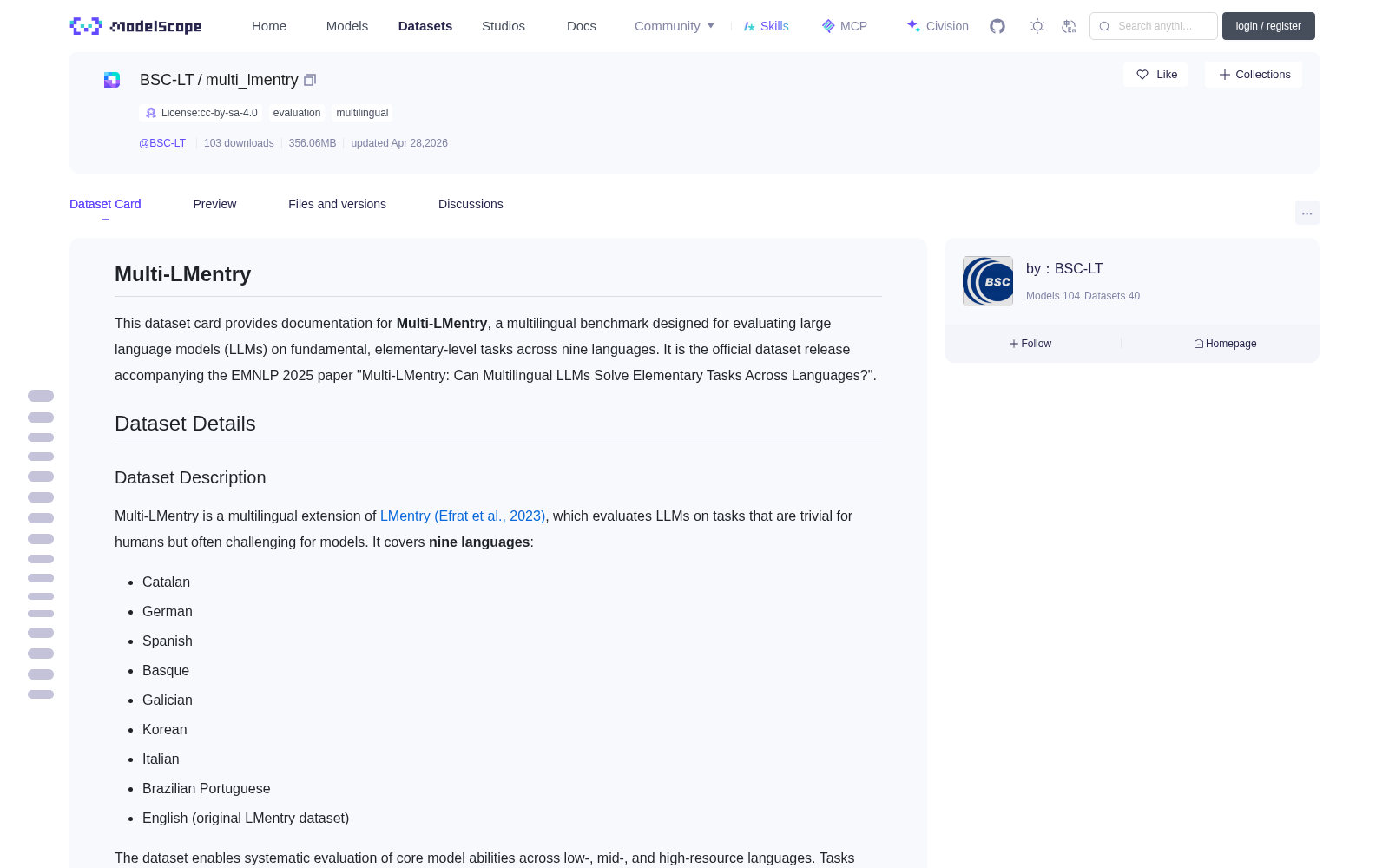Viewport: 1389px width, 868px height.
Task: Navigate to Studios
Action: point(504,26)
